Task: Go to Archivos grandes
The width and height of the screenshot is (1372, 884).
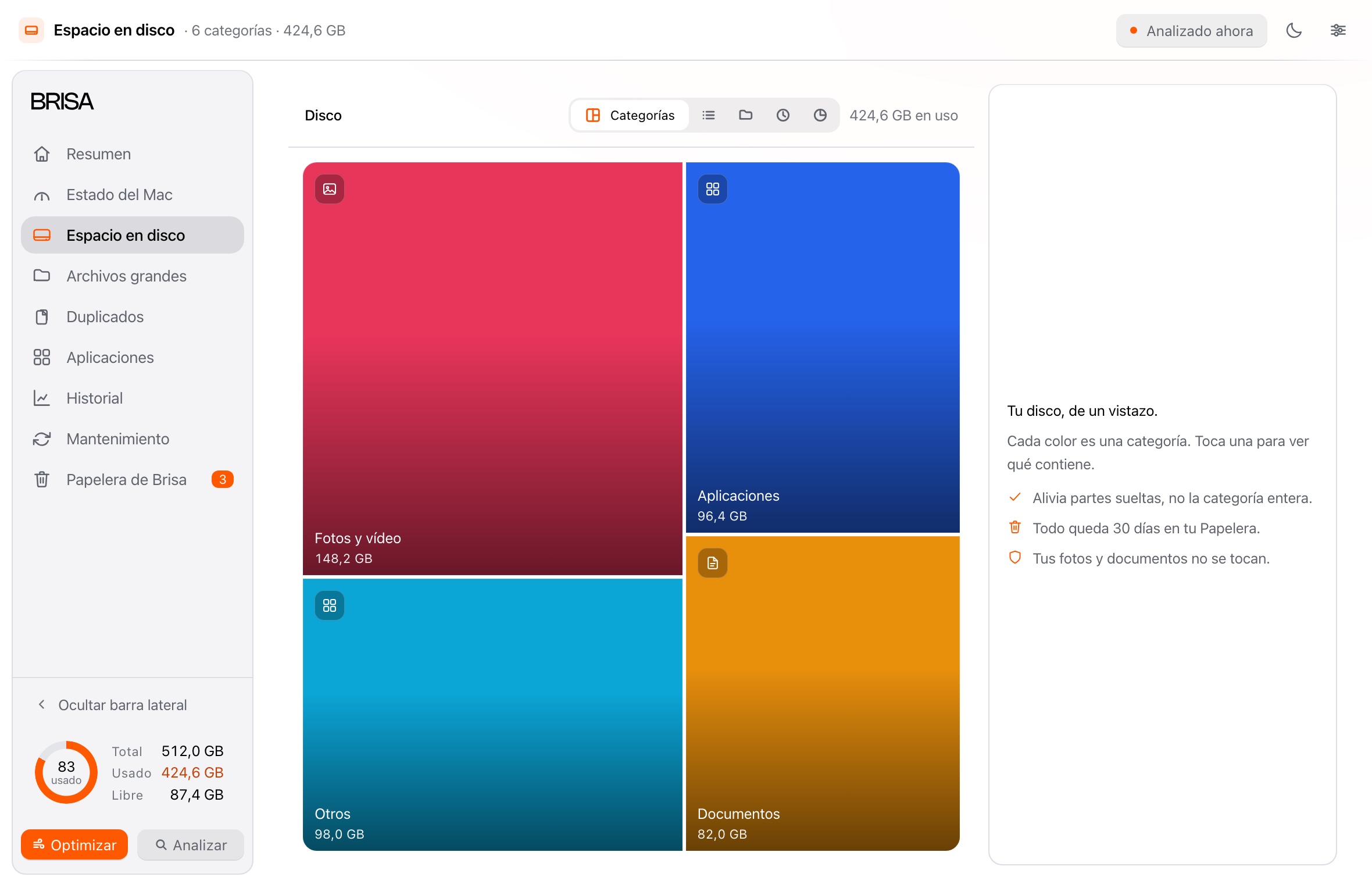Action: (133, 276)
